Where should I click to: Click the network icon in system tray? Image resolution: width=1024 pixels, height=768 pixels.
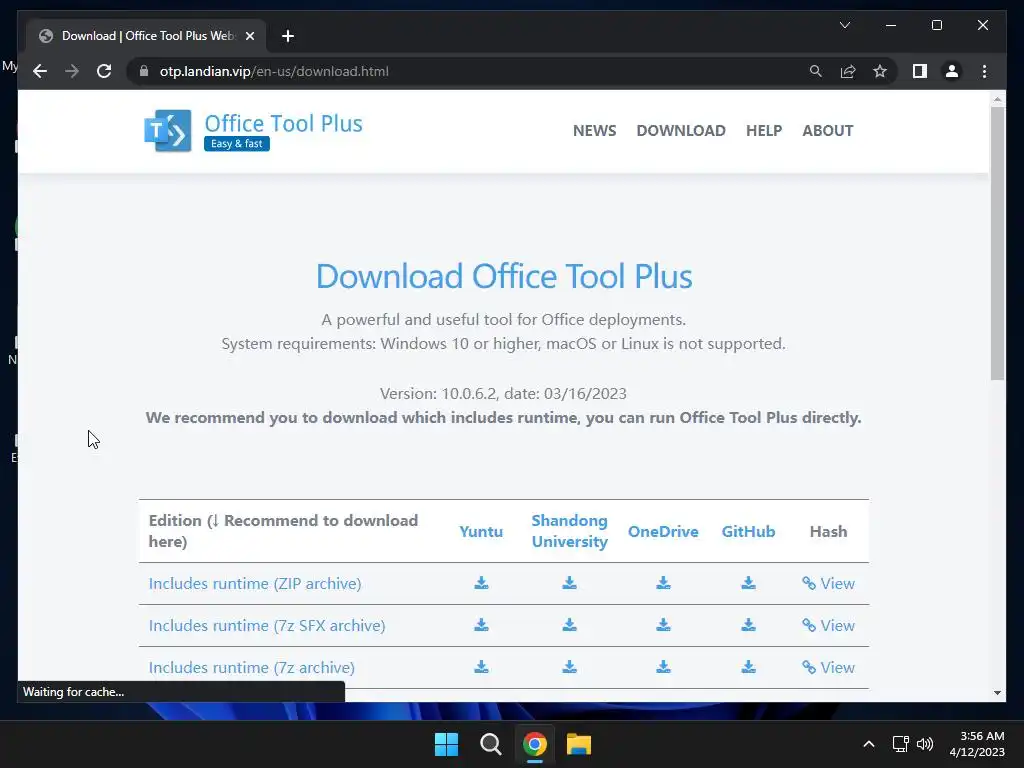coord(901,744)
